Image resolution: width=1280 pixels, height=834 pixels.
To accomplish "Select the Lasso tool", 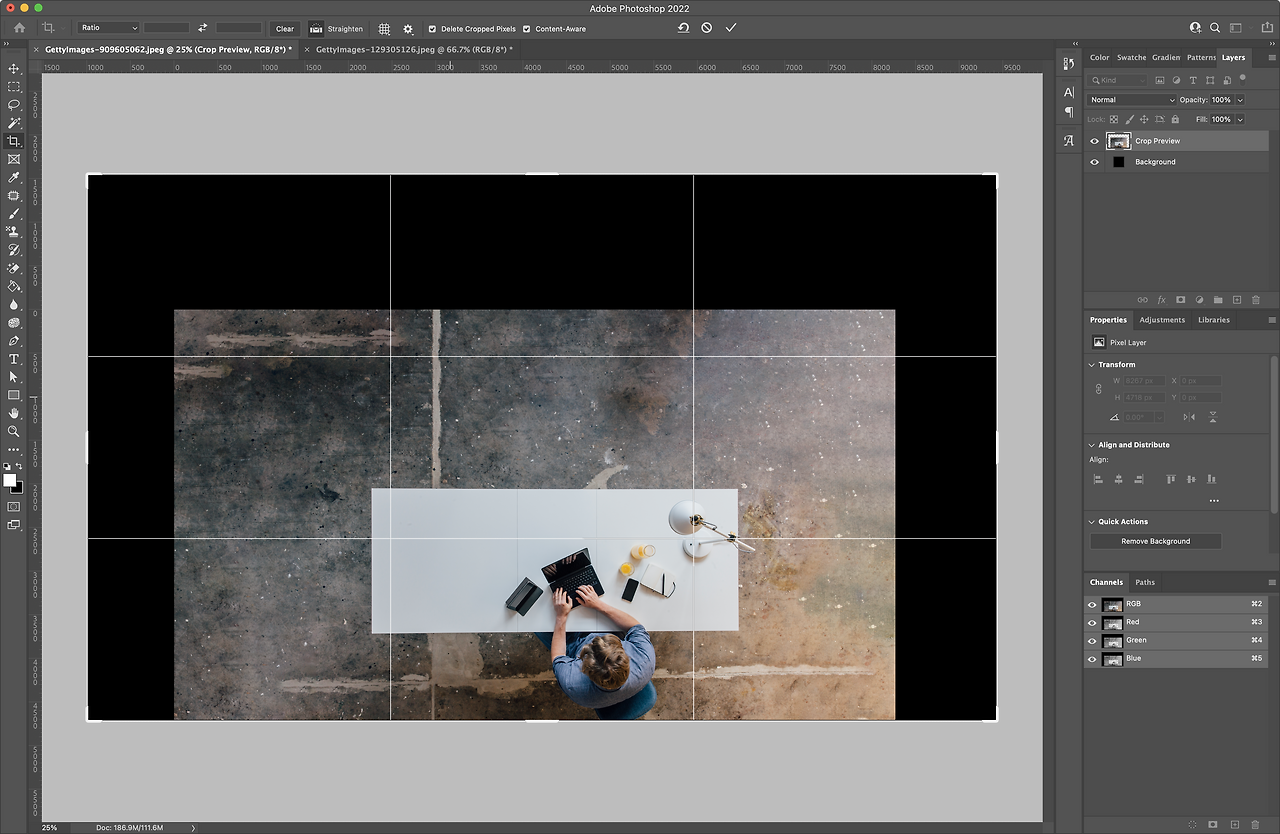I will [x=14, y=105].
